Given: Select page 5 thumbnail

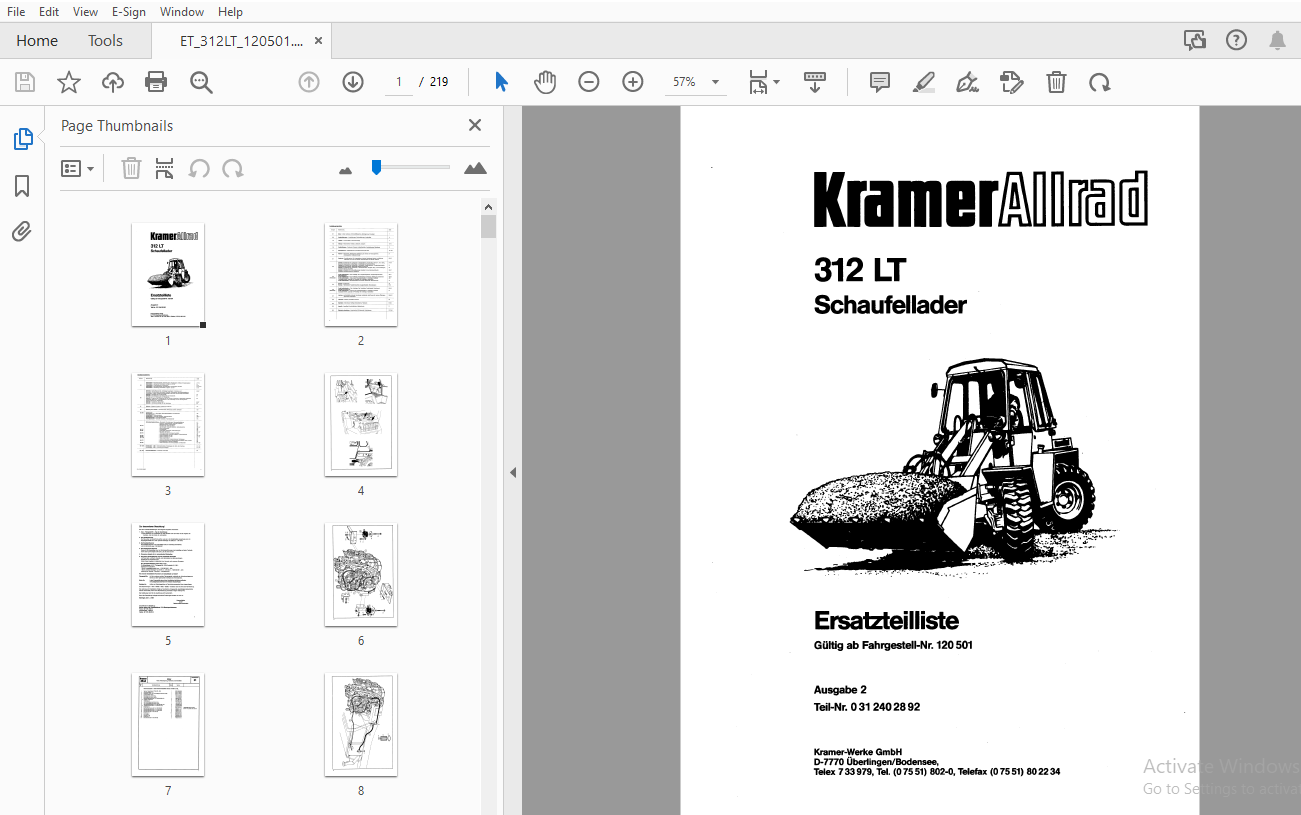Looking at the screenshot, I should point(168,574).
